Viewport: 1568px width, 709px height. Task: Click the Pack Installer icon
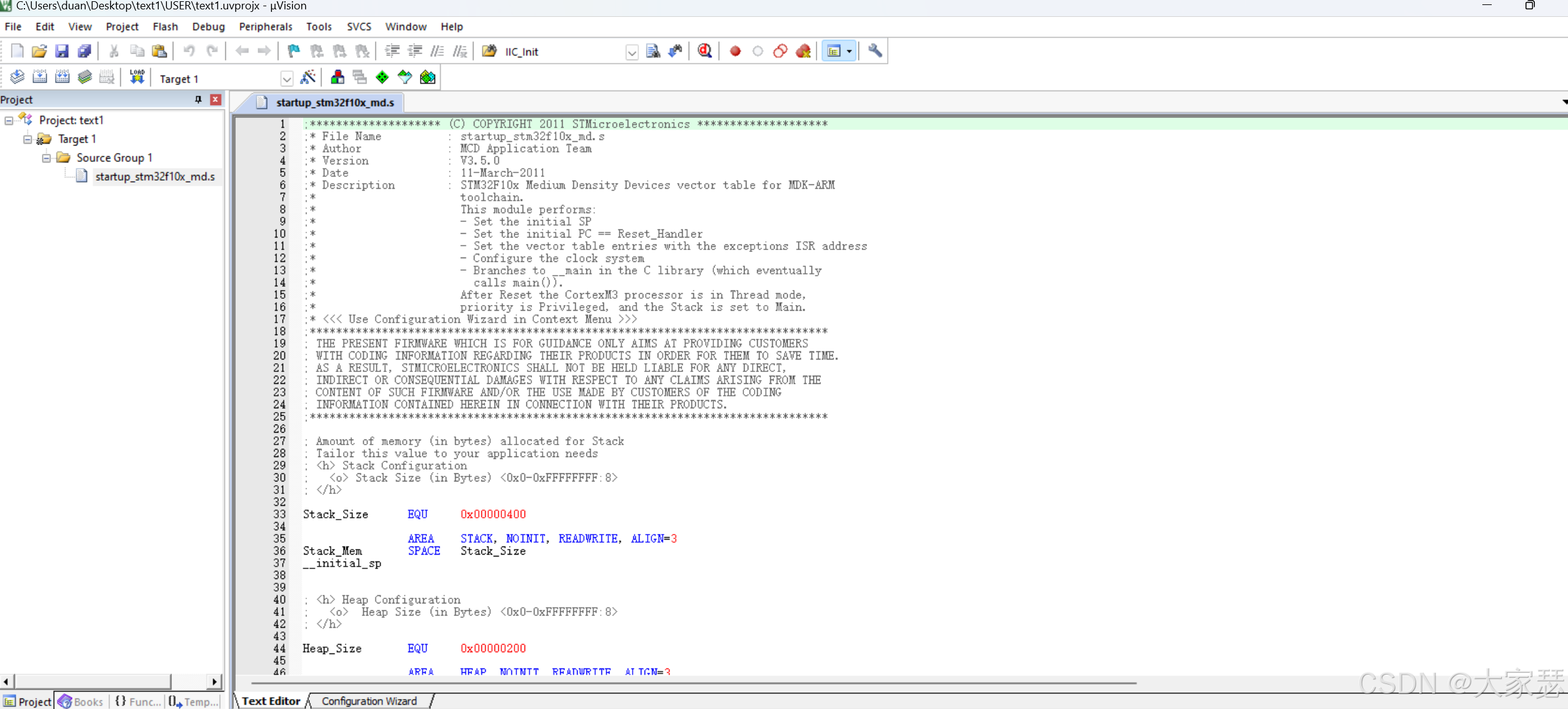(x=428, y=78)
